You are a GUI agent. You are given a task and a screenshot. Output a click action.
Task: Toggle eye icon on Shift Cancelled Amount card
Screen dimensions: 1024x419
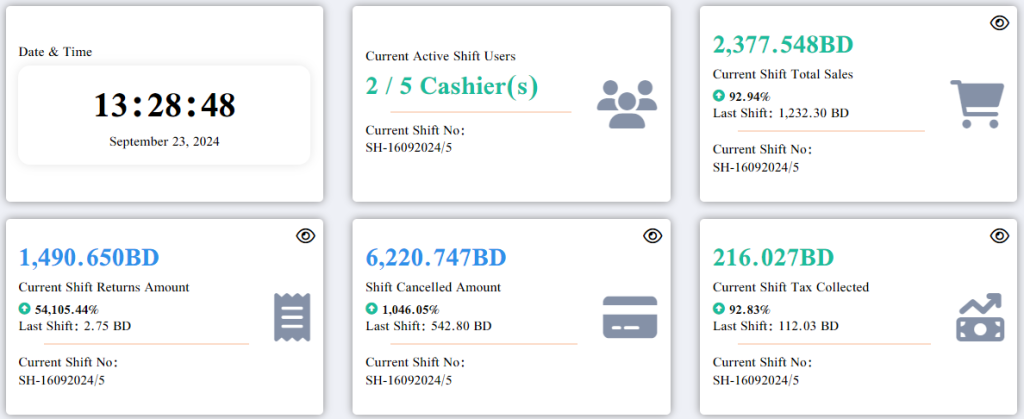click(652, 236)
